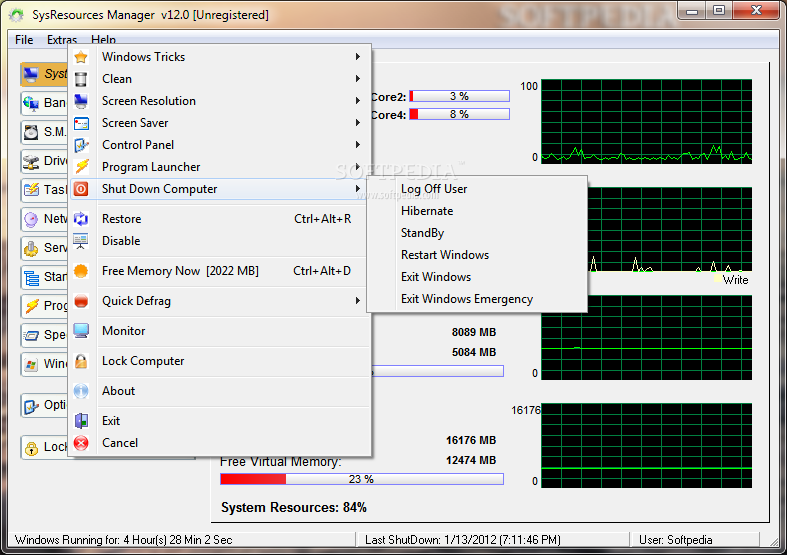Click the orange Free Memory icon
Screen dimensions: 787x555
(x=81, y=271)
